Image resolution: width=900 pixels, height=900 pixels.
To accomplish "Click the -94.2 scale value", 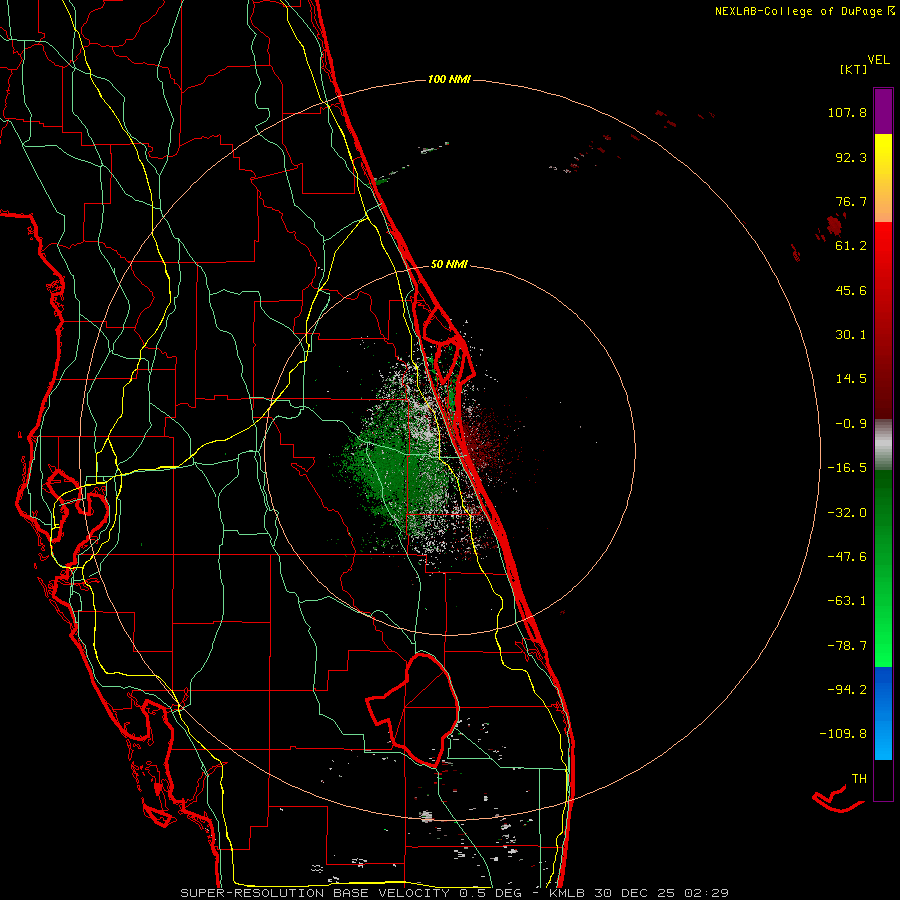I will (x=847, y=690).
